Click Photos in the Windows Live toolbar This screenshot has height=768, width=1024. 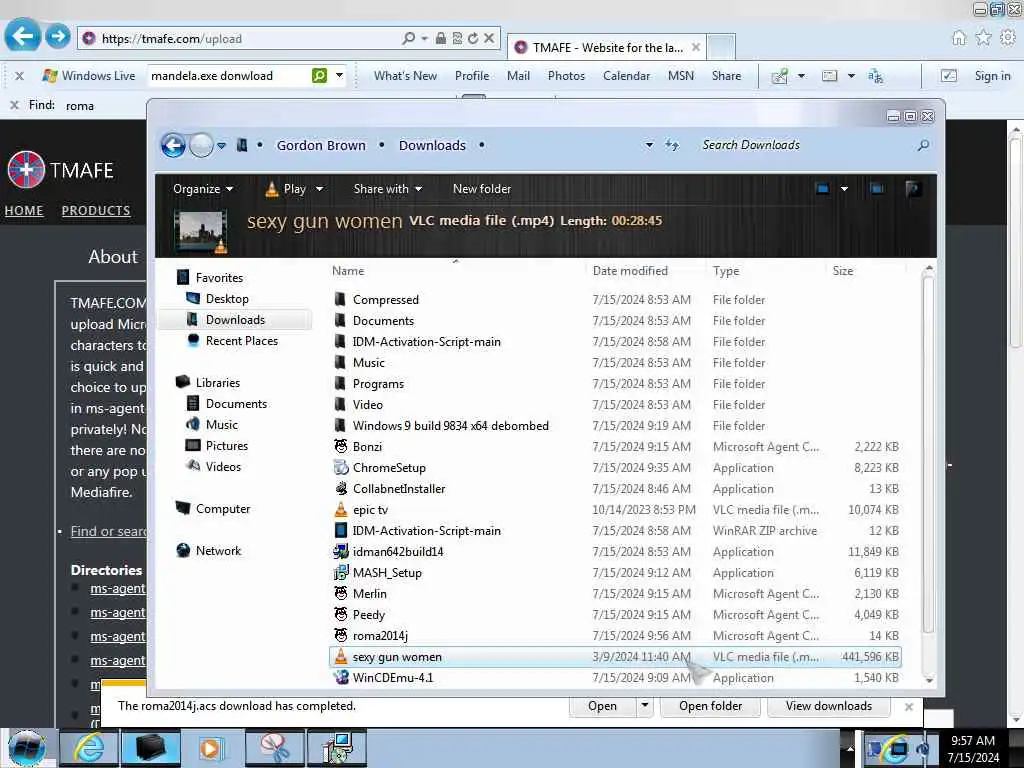(566, 76)
